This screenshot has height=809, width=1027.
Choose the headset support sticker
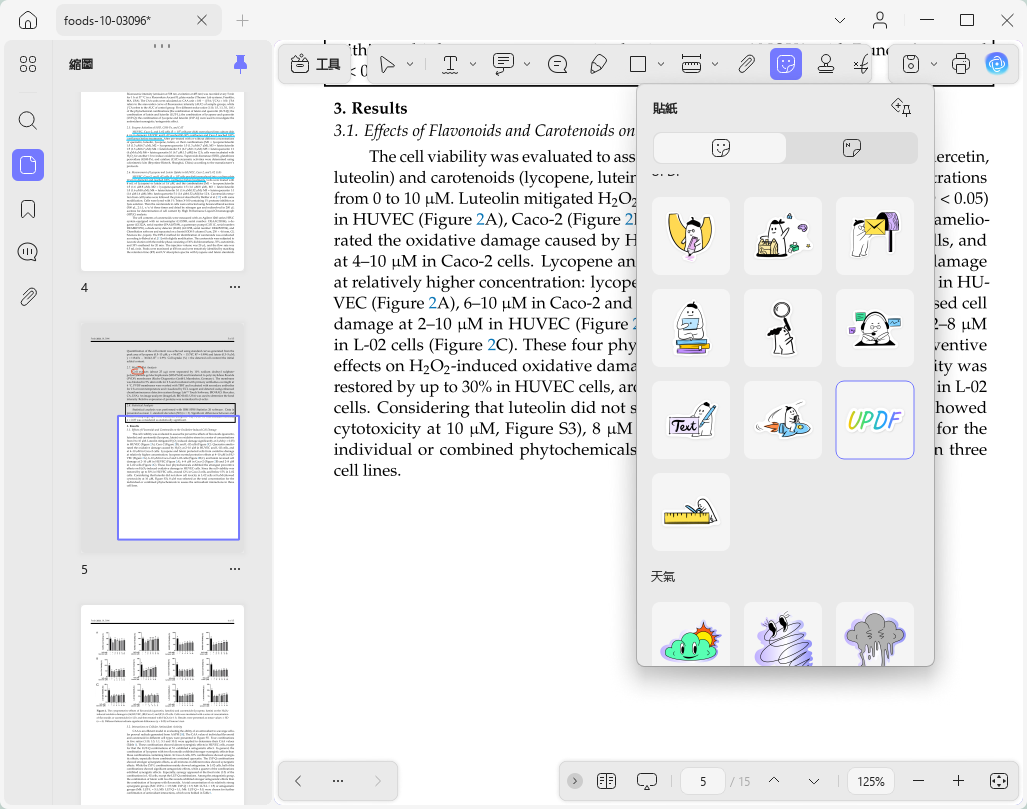(874, 328)
